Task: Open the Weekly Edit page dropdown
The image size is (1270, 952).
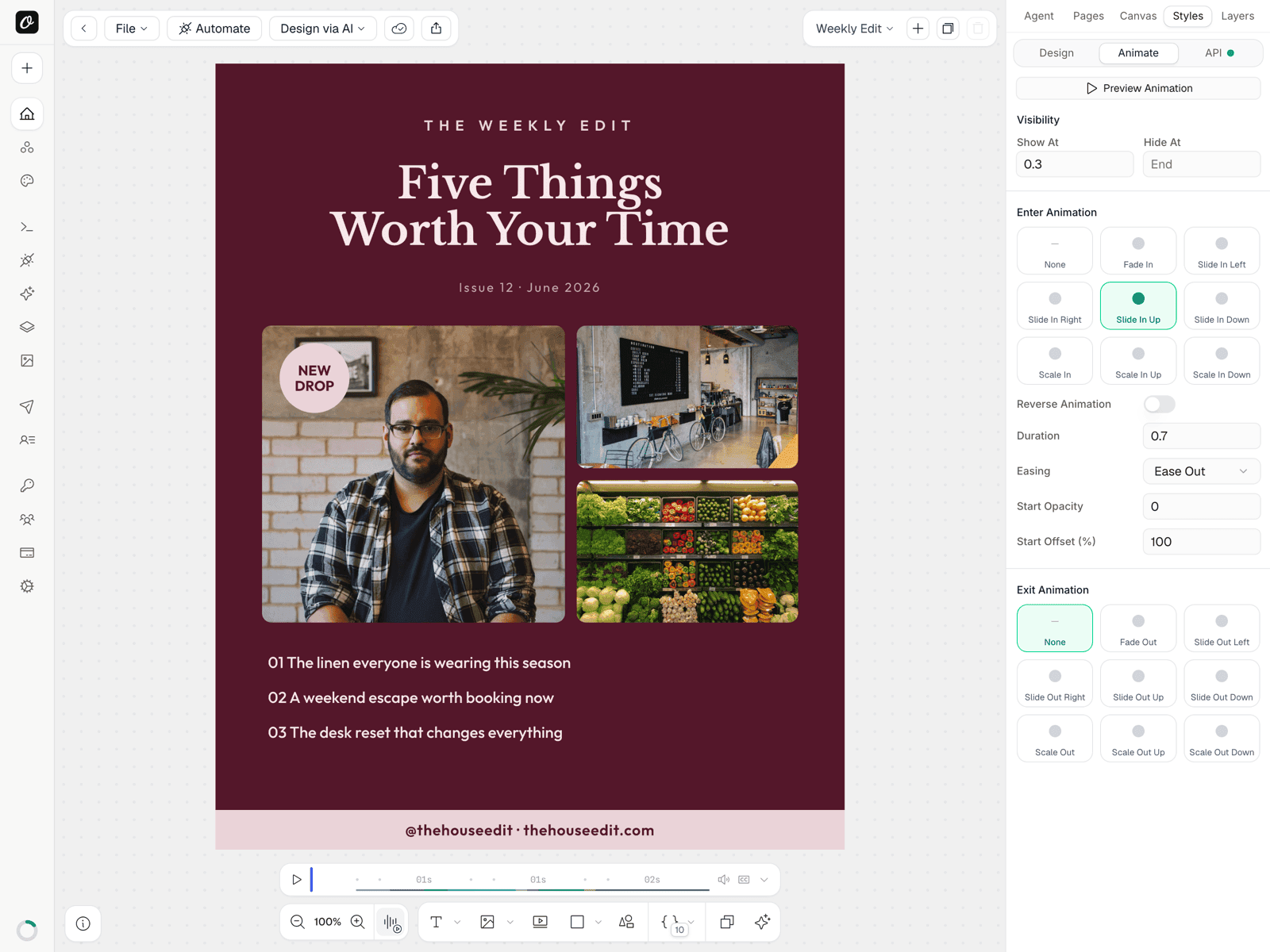Action: [x=855, y=29]
